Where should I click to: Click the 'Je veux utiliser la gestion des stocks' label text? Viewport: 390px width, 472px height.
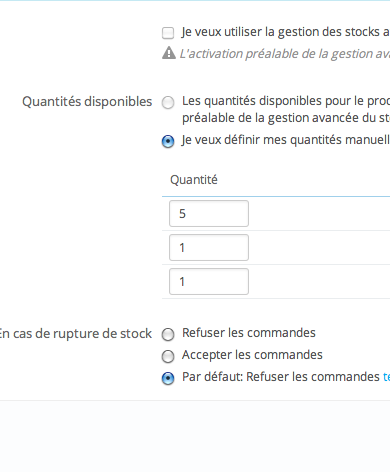286,32
